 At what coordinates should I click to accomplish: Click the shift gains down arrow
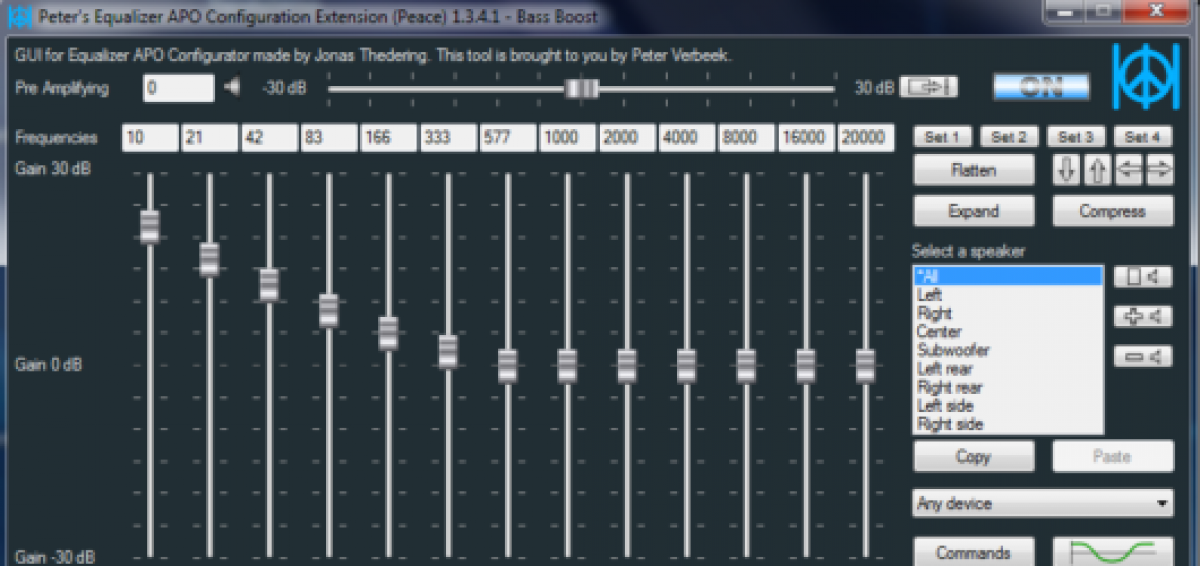click(1067, 171)
